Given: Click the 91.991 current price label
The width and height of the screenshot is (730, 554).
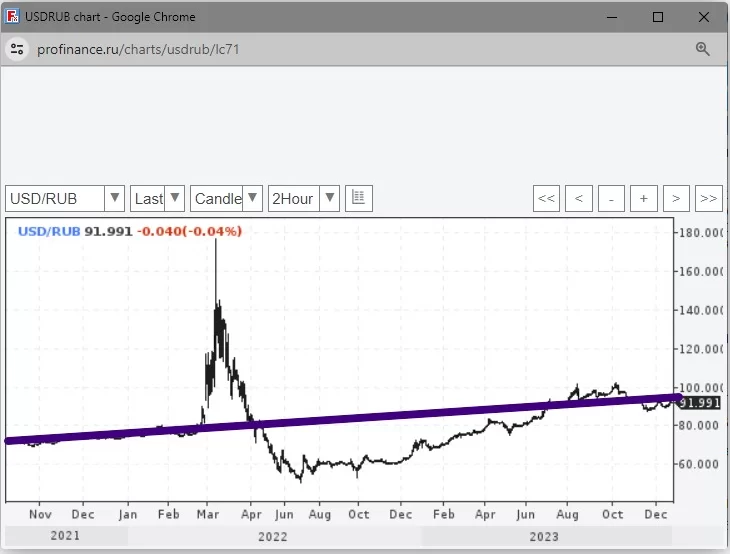Looking at the screenshot, I should click(700, 402).
